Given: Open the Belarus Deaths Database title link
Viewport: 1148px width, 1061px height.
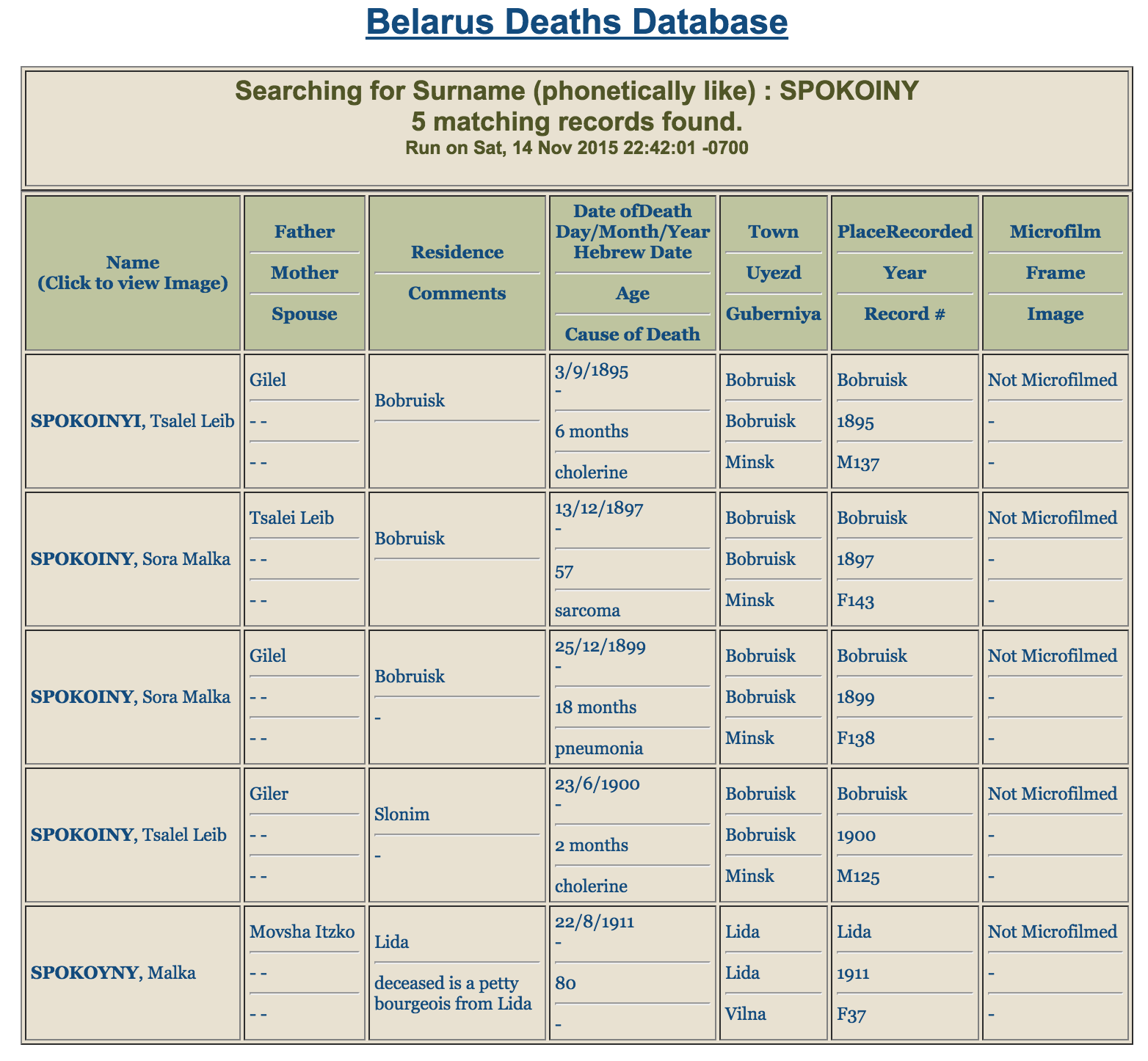Looking at the screenshot, I should (576, 22).
